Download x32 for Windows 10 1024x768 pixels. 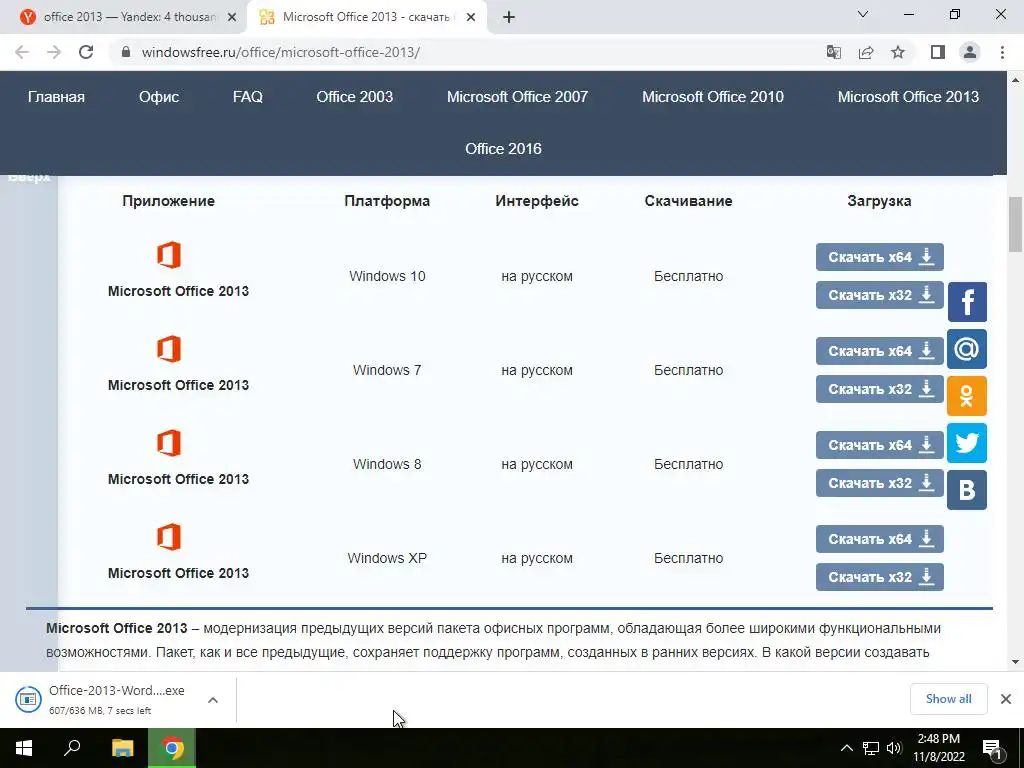click(x=880, y=295)
